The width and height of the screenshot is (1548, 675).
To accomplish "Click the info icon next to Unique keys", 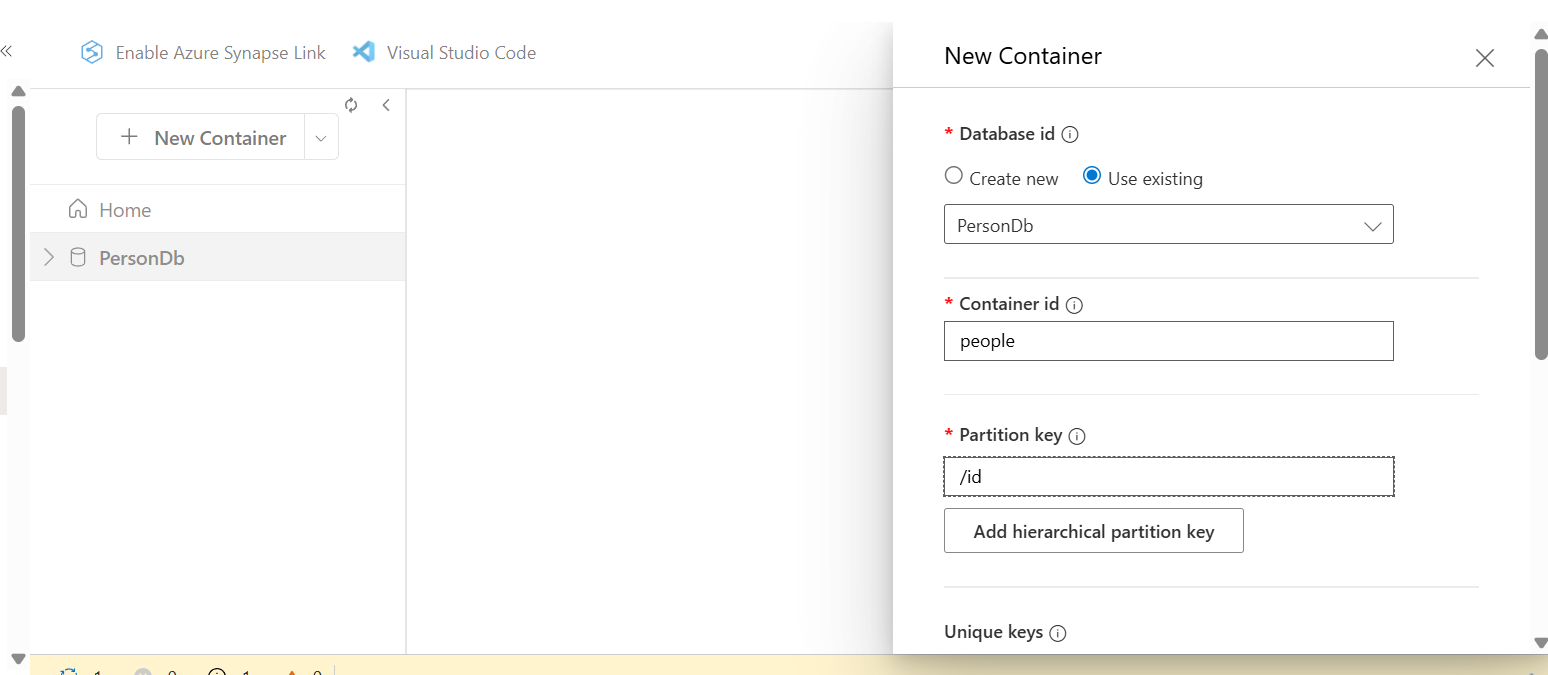I will (x=1058, y=633).
